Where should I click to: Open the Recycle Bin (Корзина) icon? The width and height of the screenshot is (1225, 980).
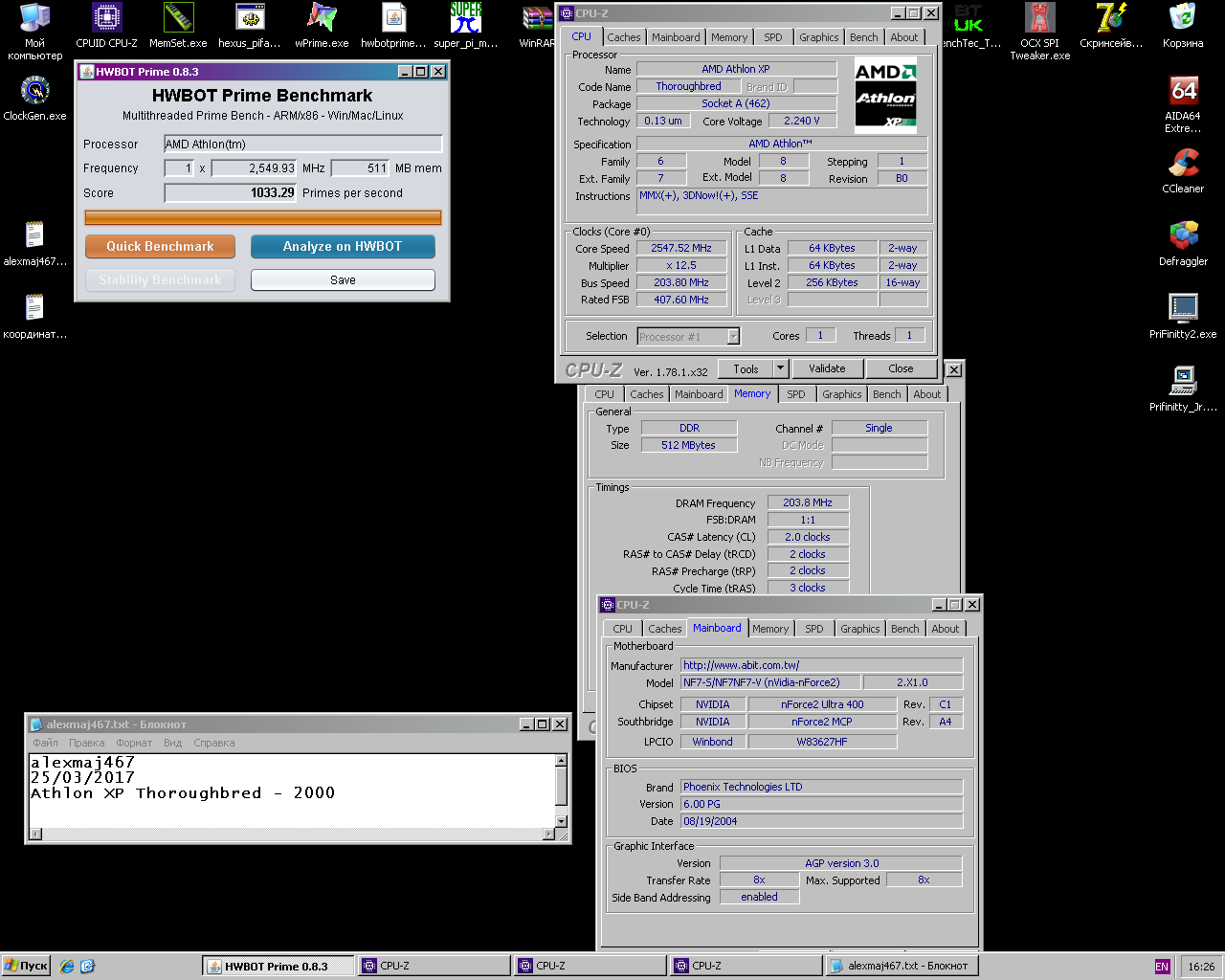coord(1183,26)
